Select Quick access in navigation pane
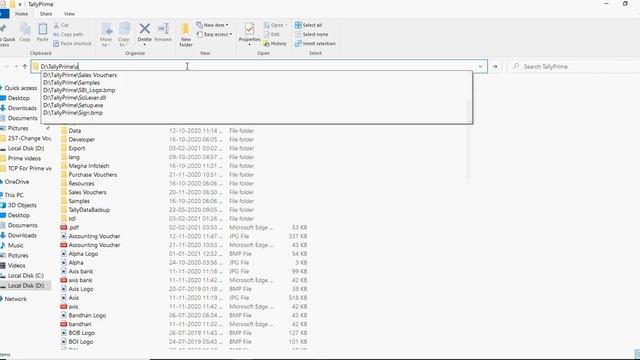The width and height of the screenshot is (640, 360). pyautogui.click(x=20, y=88)
